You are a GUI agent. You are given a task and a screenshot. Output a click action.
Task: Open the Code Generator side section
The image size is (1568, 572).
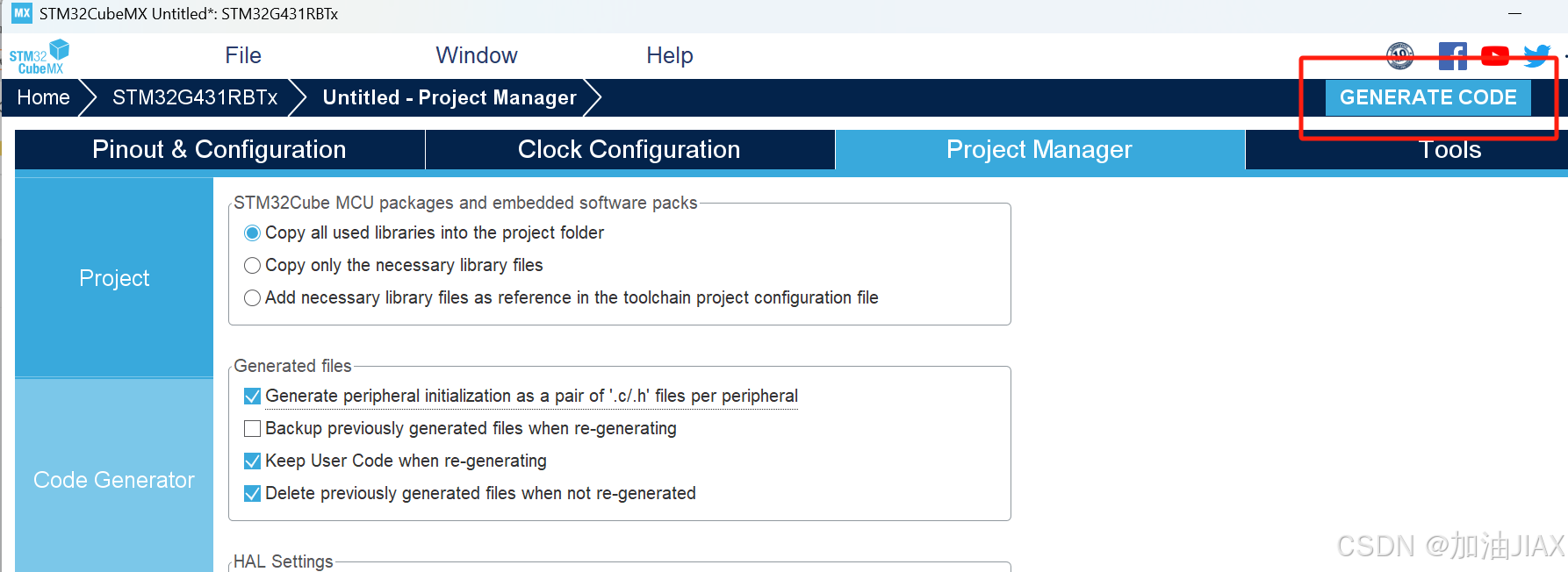point(114,480)
